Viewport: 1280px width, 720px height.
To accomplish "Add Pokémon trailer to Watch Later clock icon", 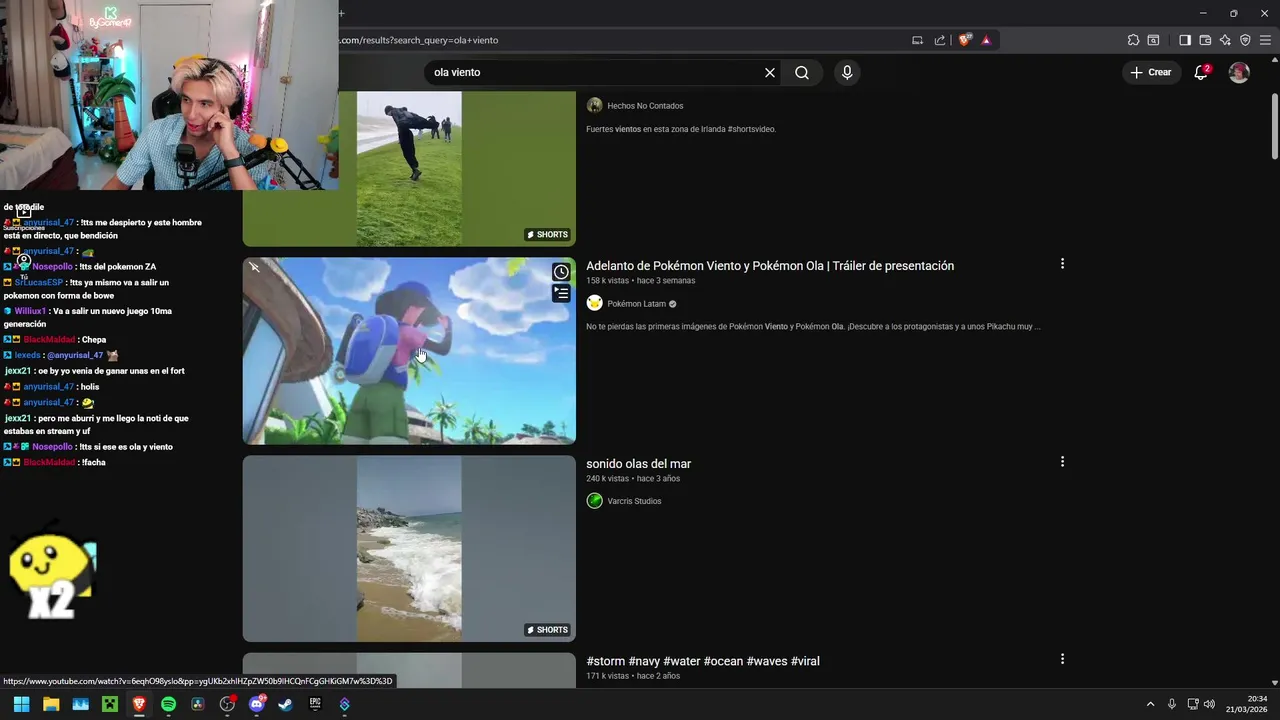I will [x=561, y=272].
